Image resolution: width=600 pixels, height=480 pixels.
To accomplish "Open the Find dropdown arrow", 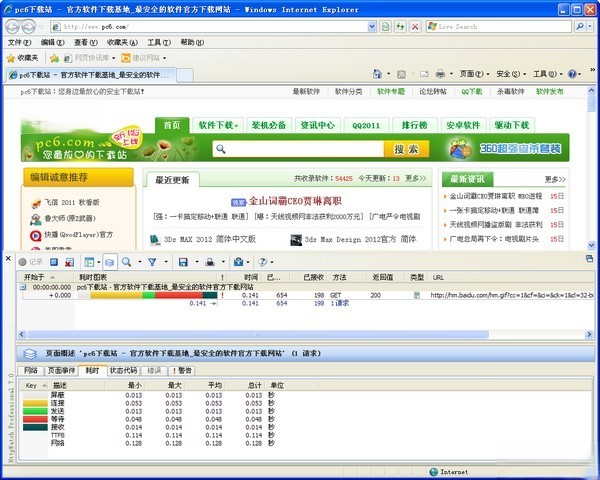I will (x=139, y=262).
